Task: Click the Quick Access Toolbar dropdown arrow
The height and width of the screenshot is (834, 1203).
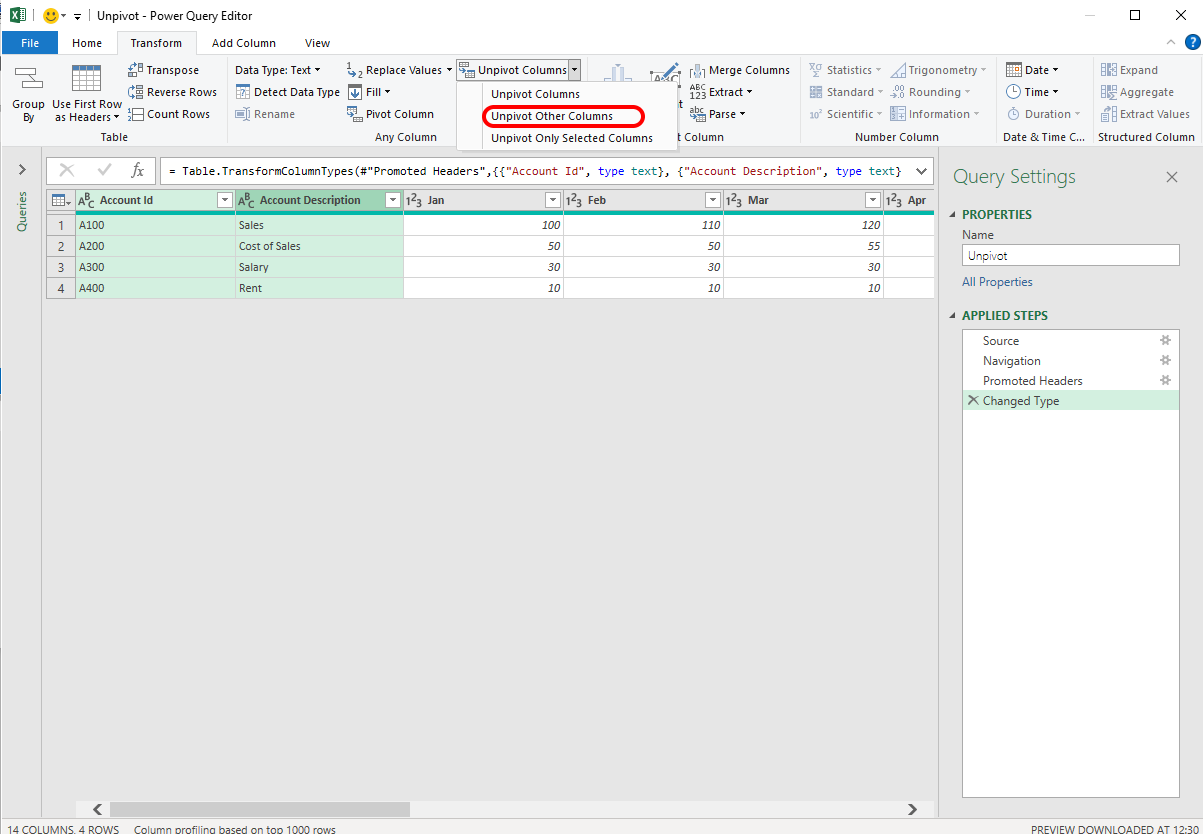Action: point(77,17)
